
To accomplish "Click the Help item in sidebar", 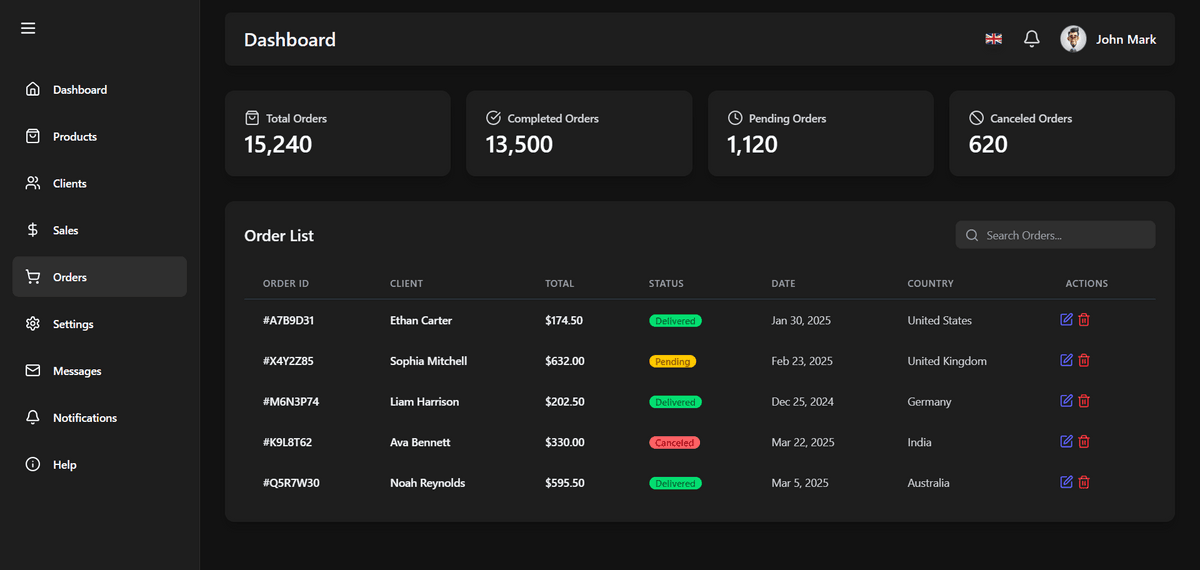I will pyautogui.click(x=65, y=465).
